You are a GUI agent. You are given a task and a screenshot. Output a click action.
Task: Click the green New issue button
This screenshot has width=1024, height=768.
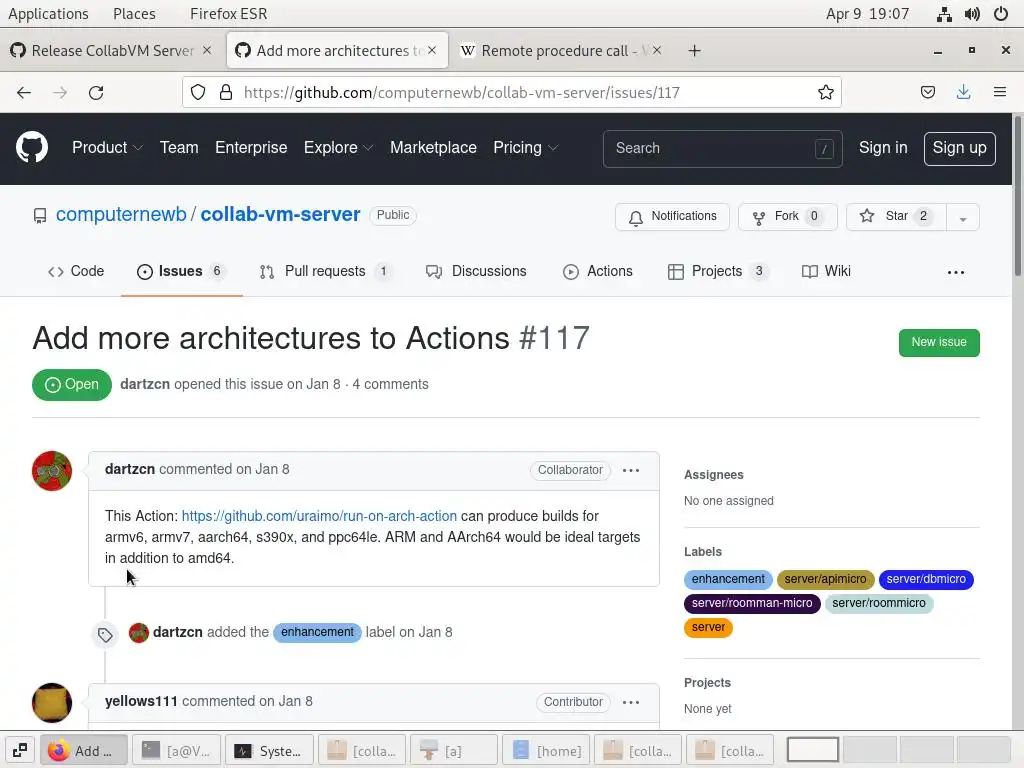tap(938, 342)
